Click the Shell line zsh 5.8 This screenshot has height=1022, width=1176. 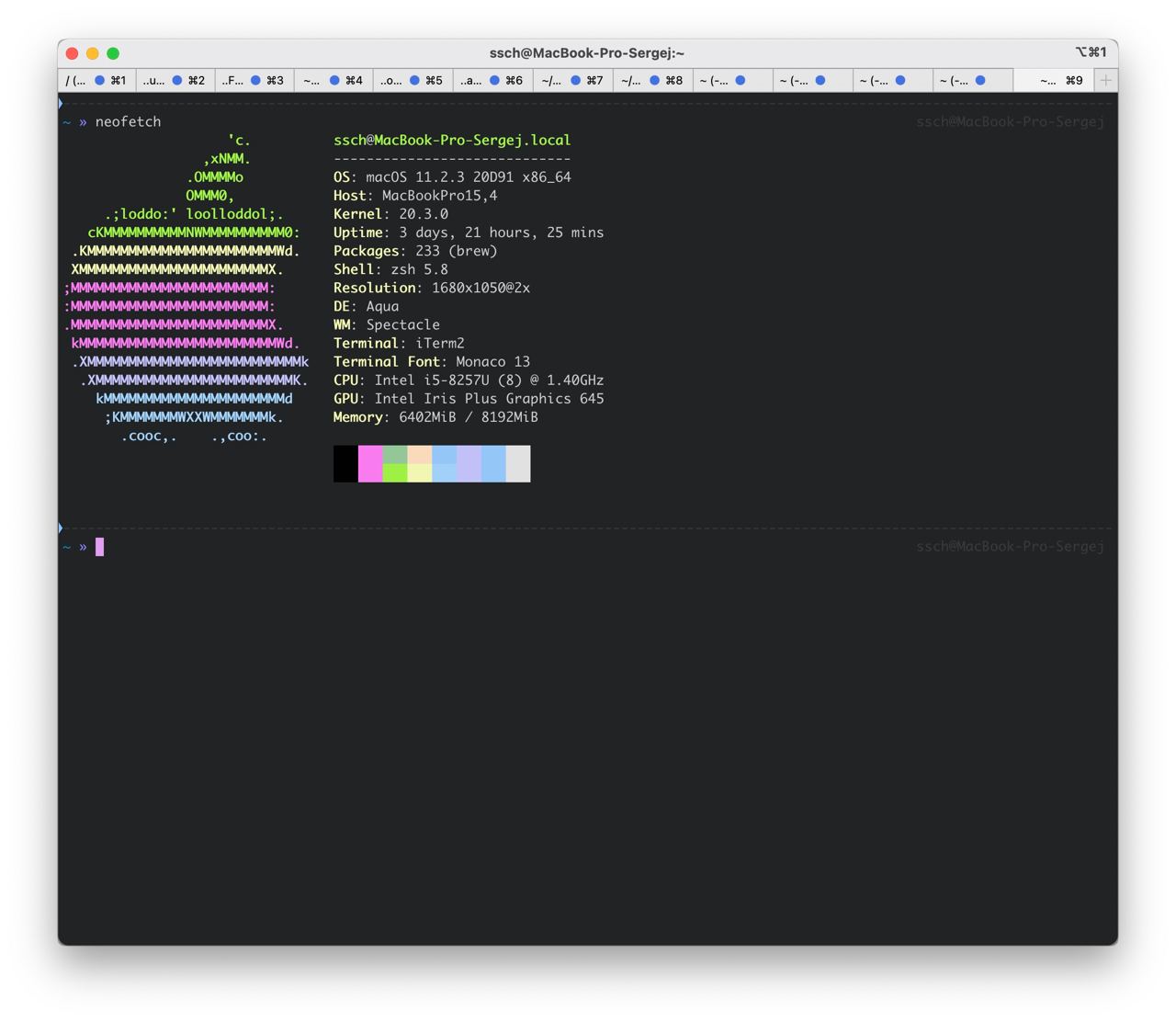tap(390, 269)
